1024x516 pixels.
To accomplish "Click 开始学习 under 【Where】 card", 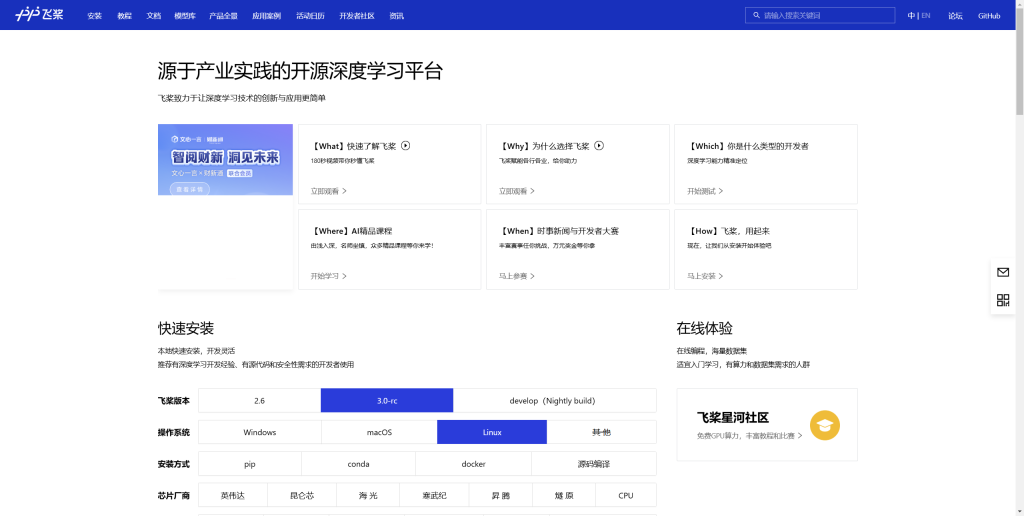I will (328, 276).
